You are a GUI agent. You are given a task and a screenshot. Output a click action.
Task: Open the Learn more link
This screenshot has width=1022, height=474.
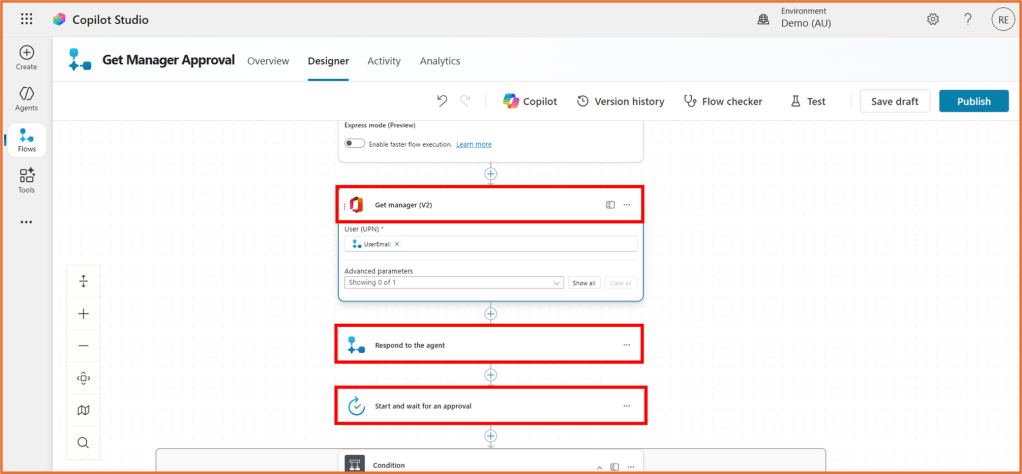click(474, 144)
